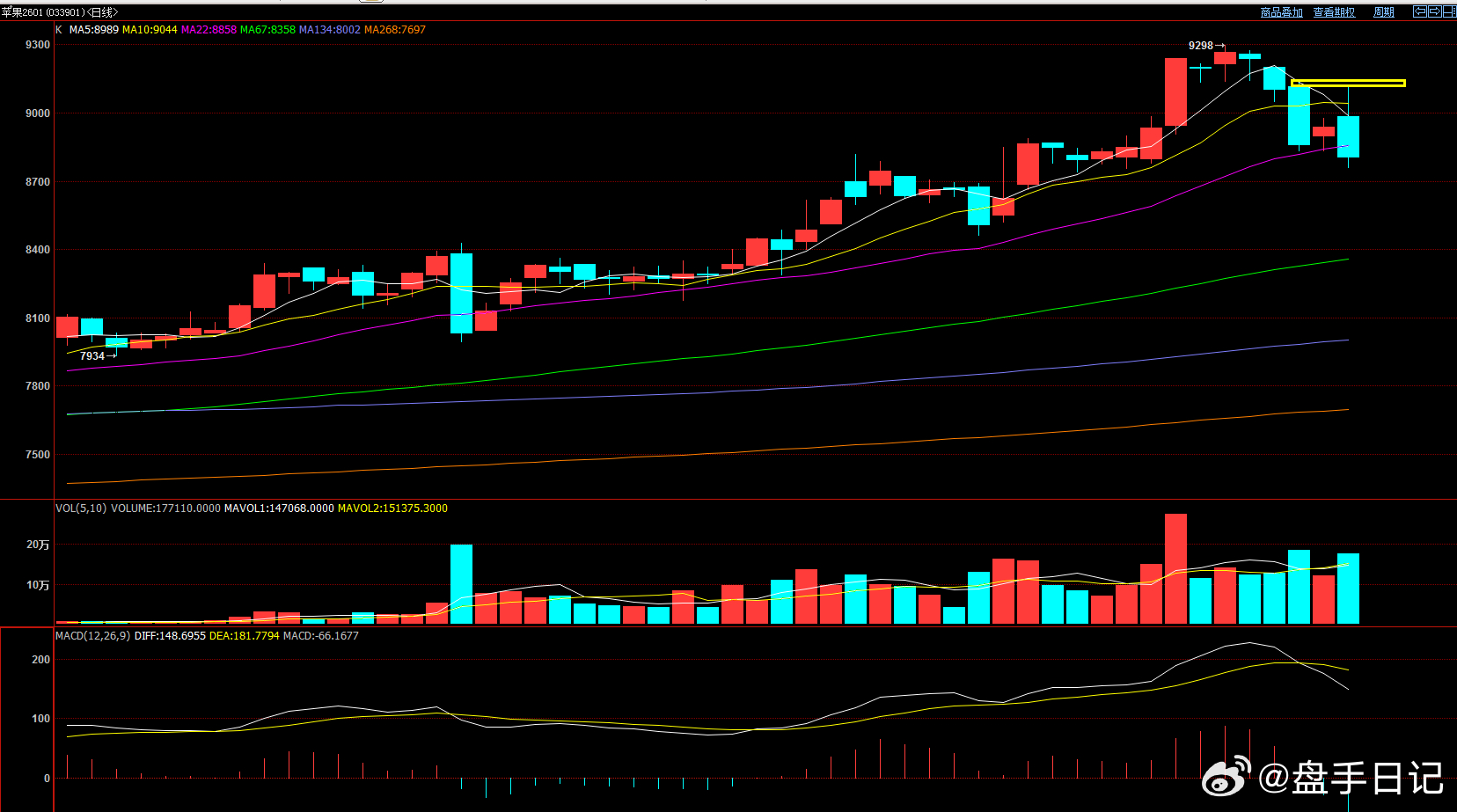This screenshot has height=812, width=1457.
Task: Click the 10万 volume axis label
Action: click(x=38, y=585)
